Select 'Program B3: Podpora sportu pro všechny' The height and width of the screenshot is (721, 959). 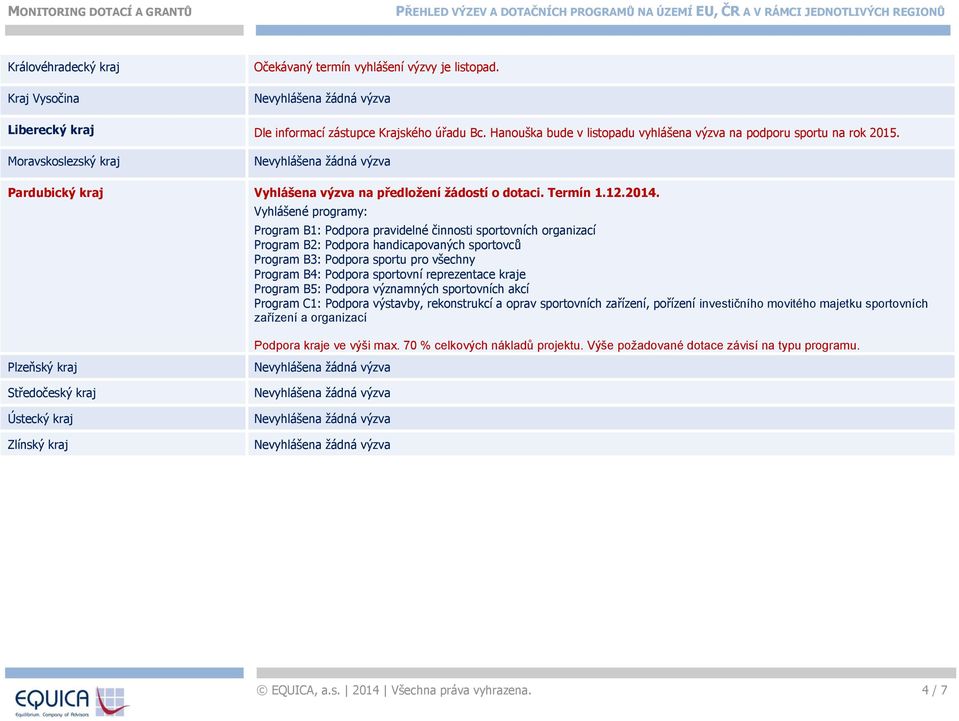click(x=365, y=259)
